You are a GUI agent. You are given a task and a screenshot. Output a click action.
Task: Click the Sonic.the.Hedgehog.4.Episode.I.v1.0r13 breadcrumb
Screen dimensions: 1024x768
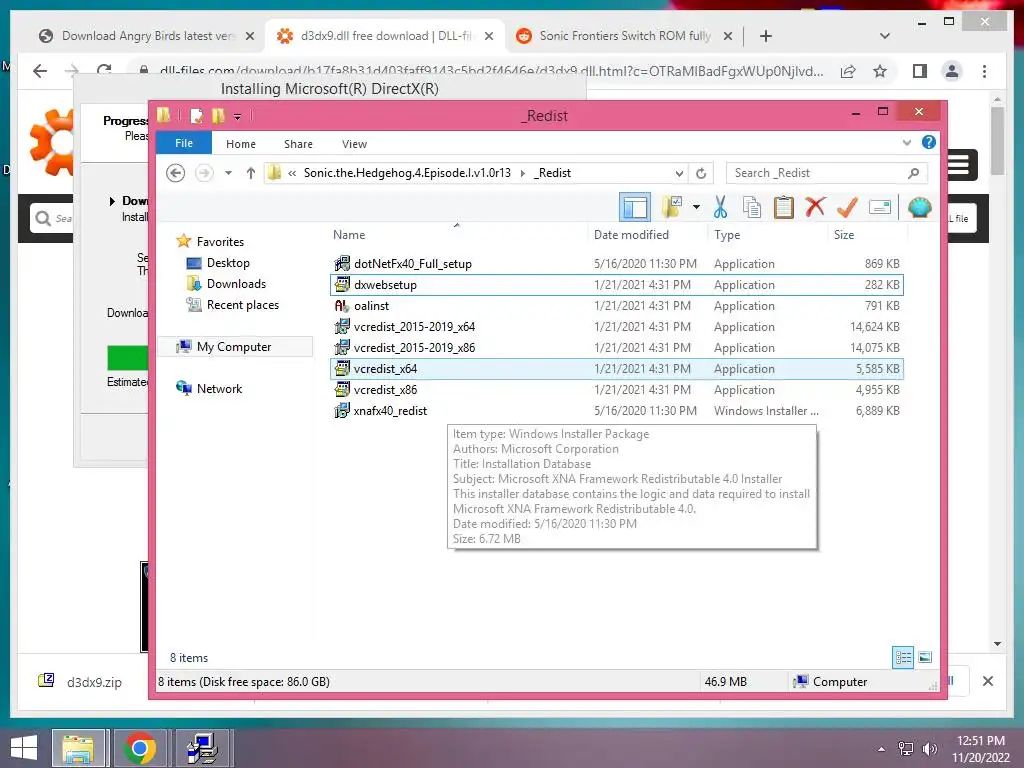[x=407, y=173]
